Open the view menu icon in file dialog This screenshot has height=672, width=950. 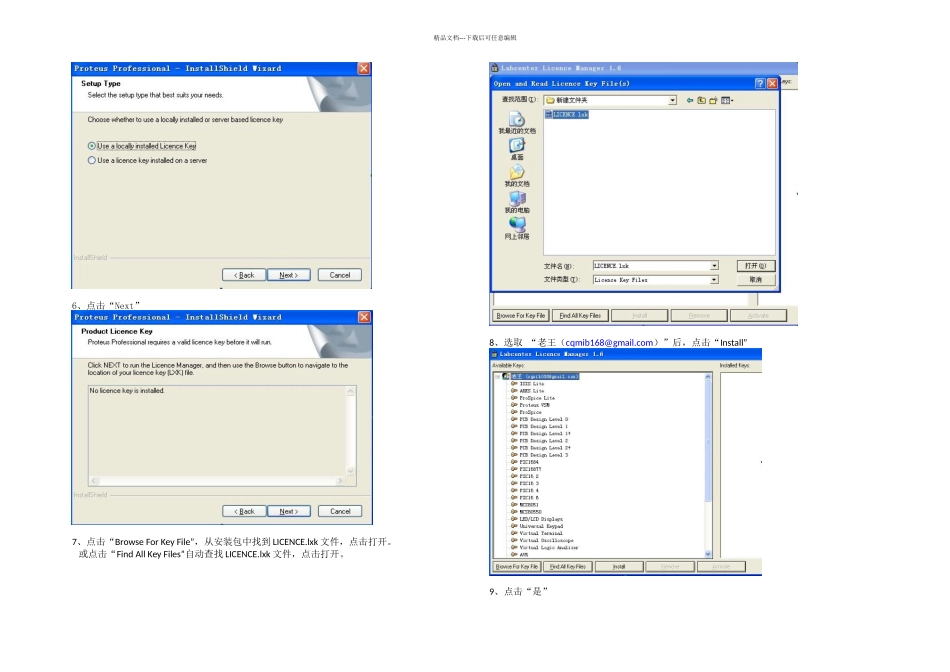tap(726, 101)
